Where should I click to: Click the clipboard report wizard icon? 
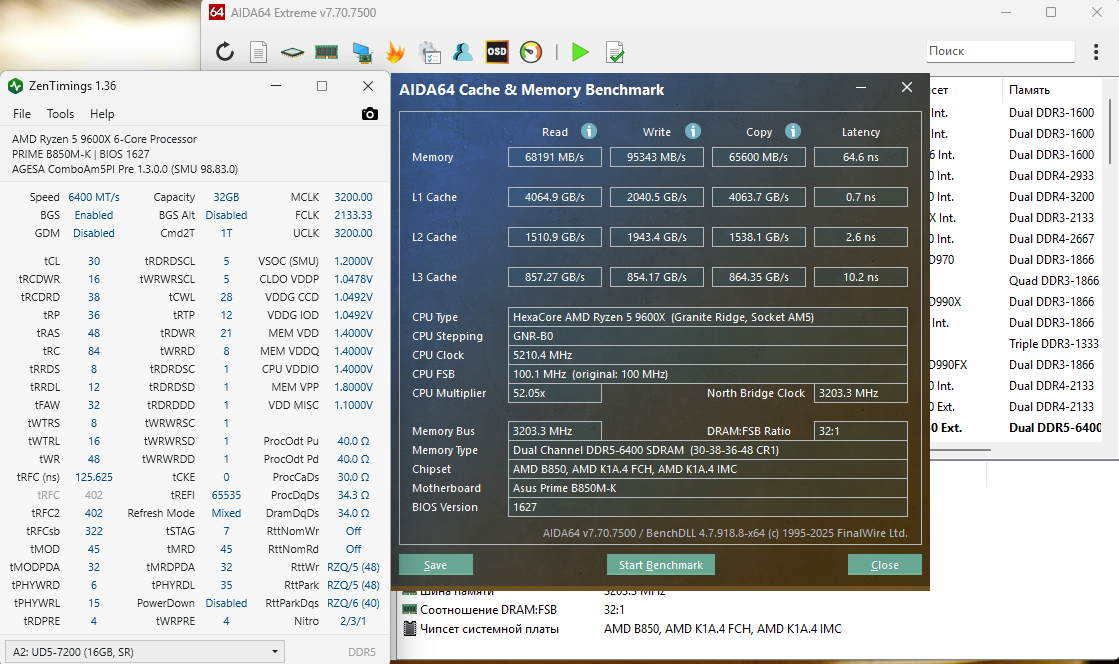click(429, 52)
